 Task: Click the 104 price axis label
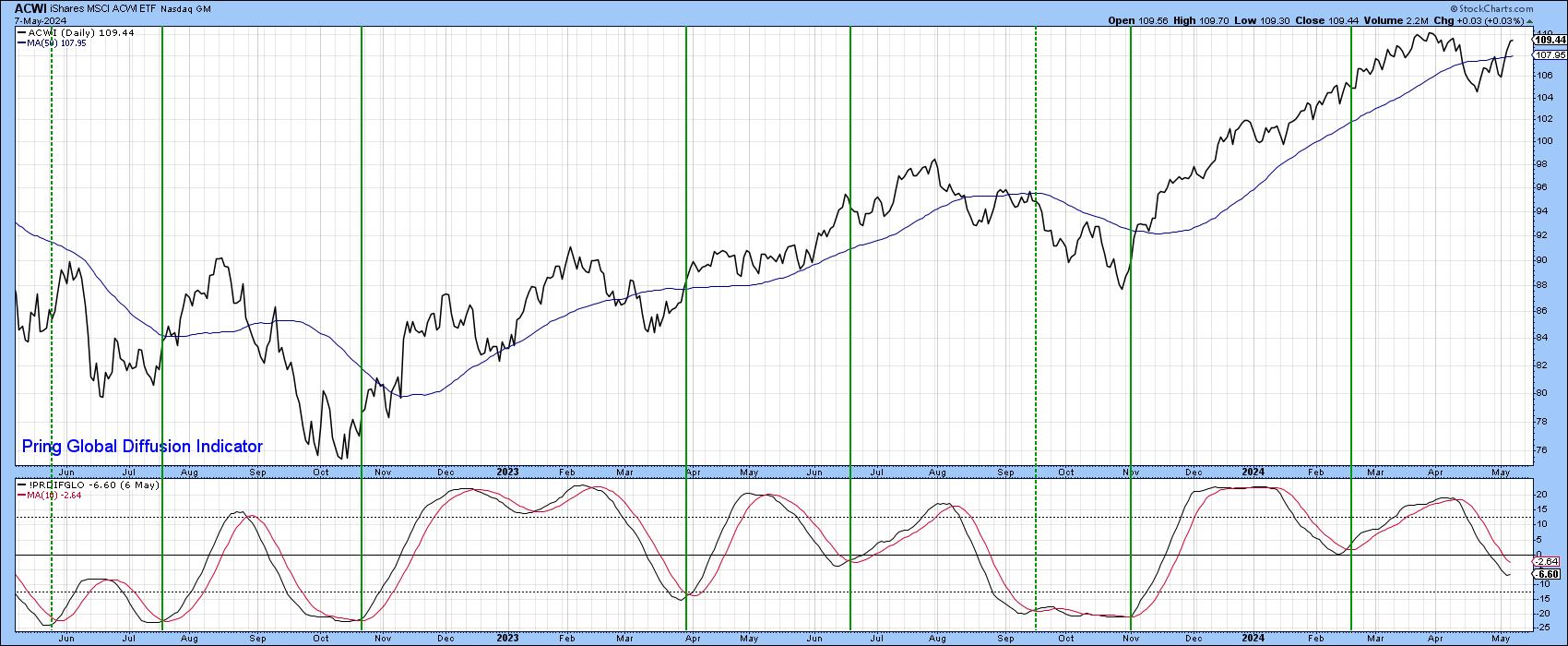pyautogui.click(x=1543, y=97)
